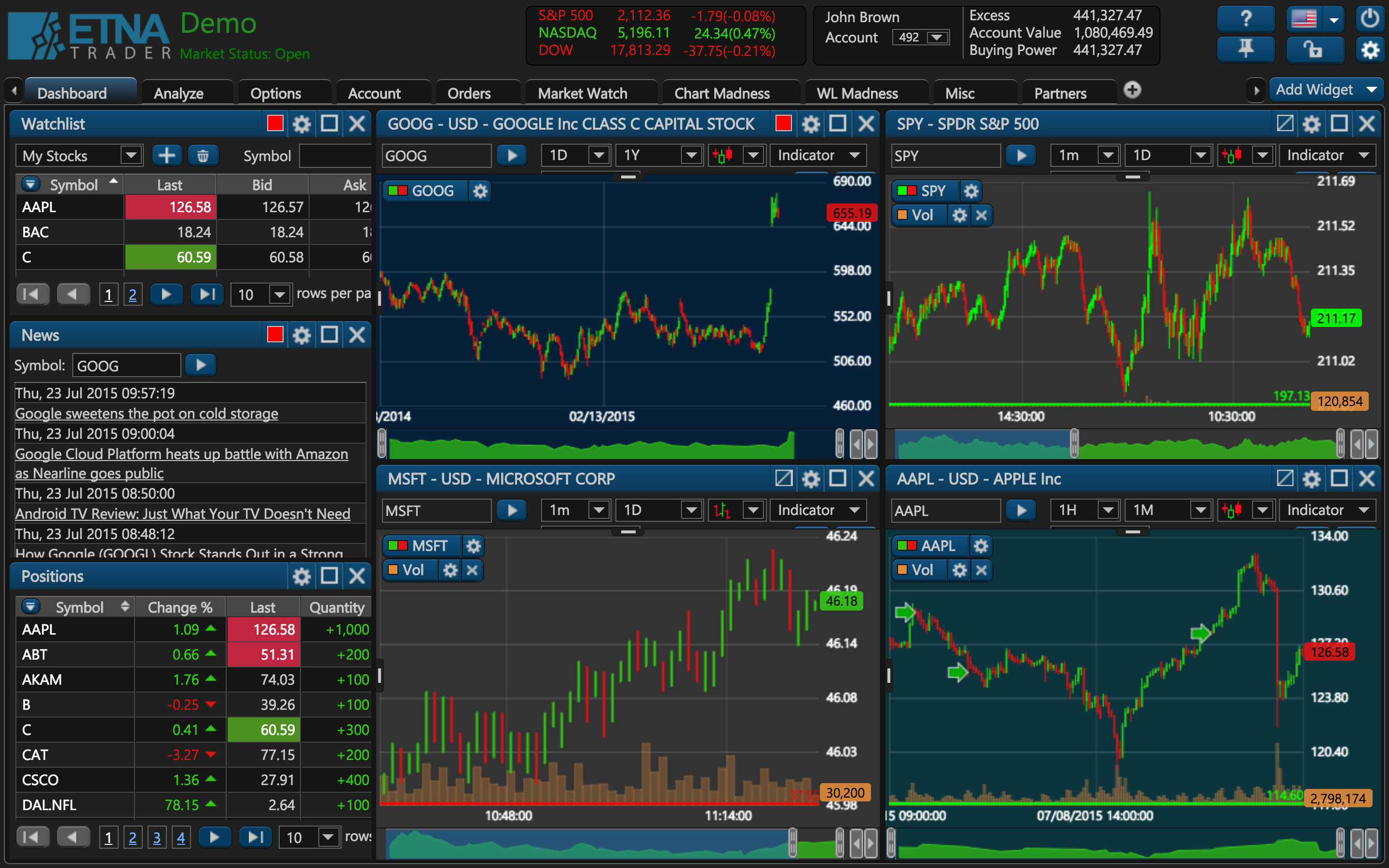Load GOOG chart with play arrow button
1389x868 pixels.
(511, 156)
